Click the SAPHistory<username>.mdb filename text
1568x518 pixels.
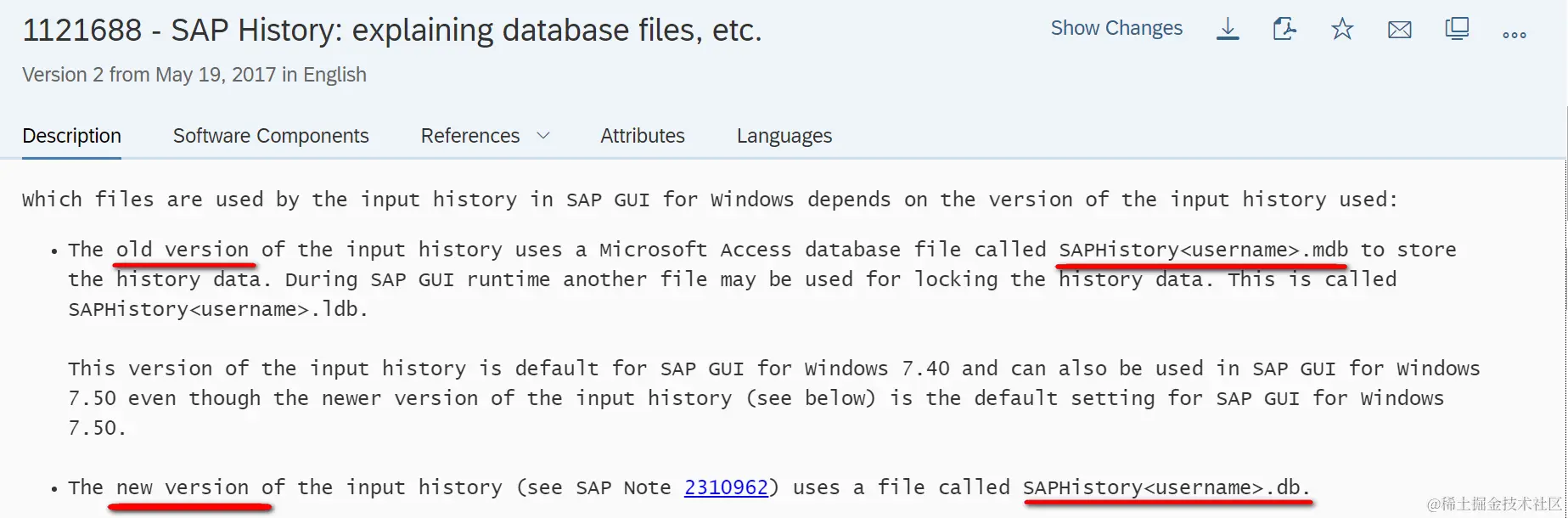coord(1203,250)
